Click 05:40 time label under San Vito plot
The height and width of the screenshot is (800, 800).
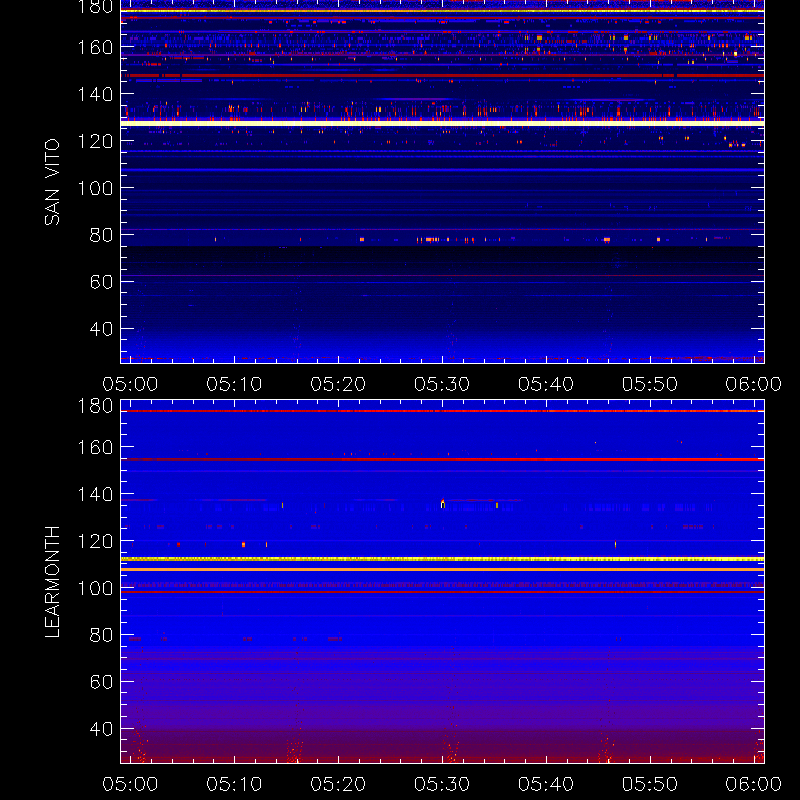pyautogui.click(x=546, y=384)
